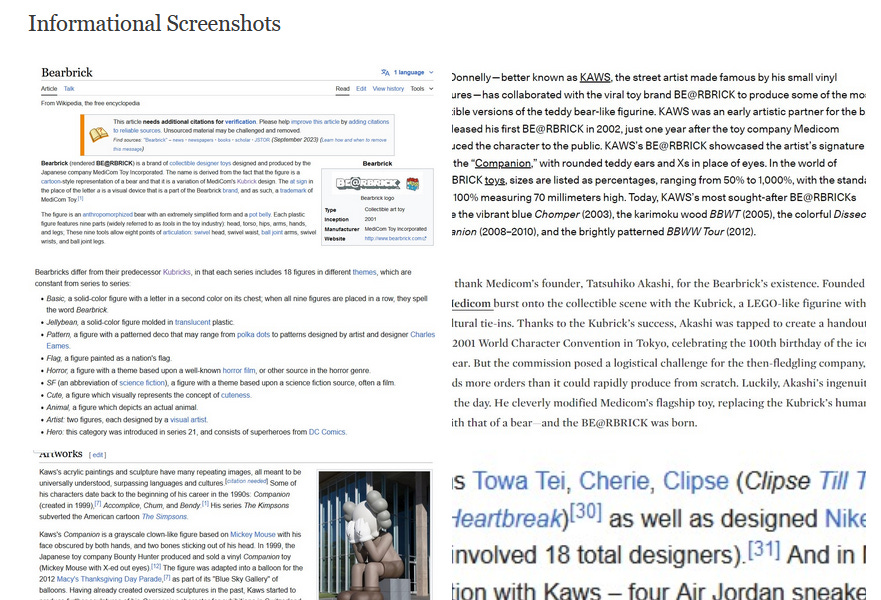Screen dimensions: 881x600
Task: Expand the Tools menu
Action: point(421,89)
